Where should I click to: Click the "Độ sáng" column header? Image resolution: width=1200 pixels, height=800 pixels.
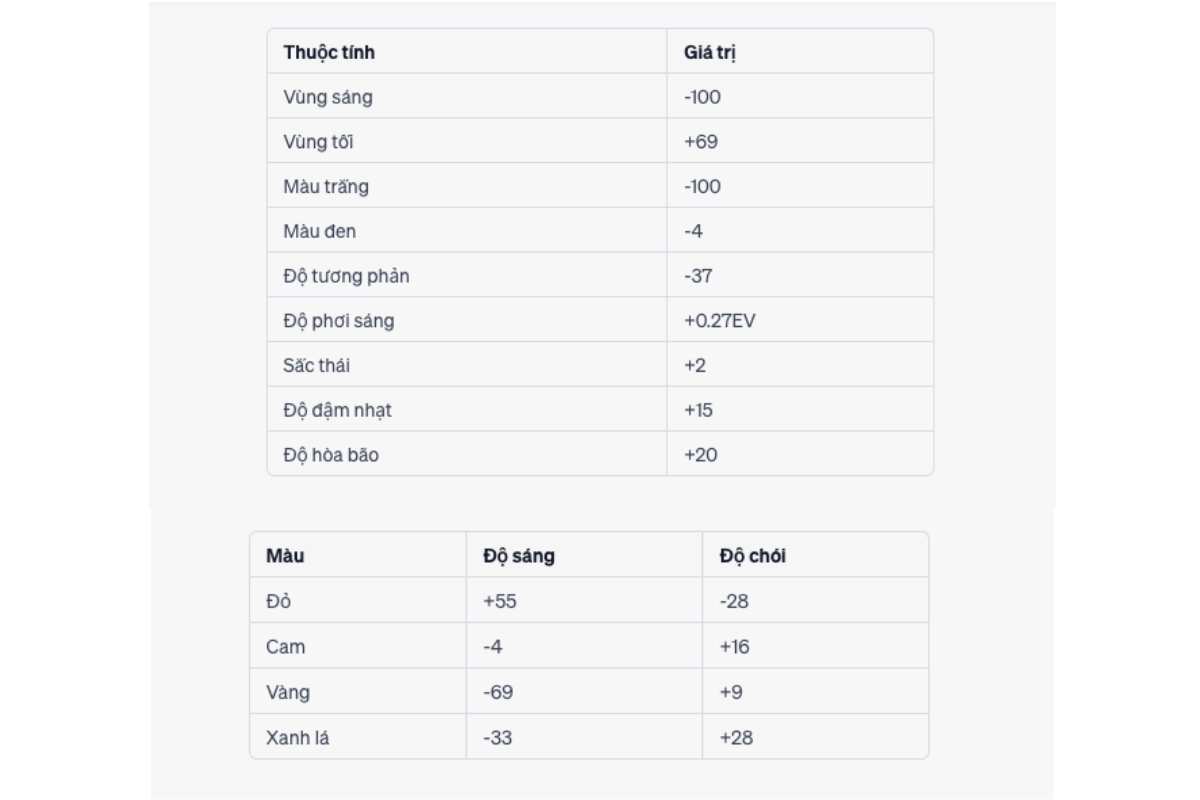(x=518, y=556)
